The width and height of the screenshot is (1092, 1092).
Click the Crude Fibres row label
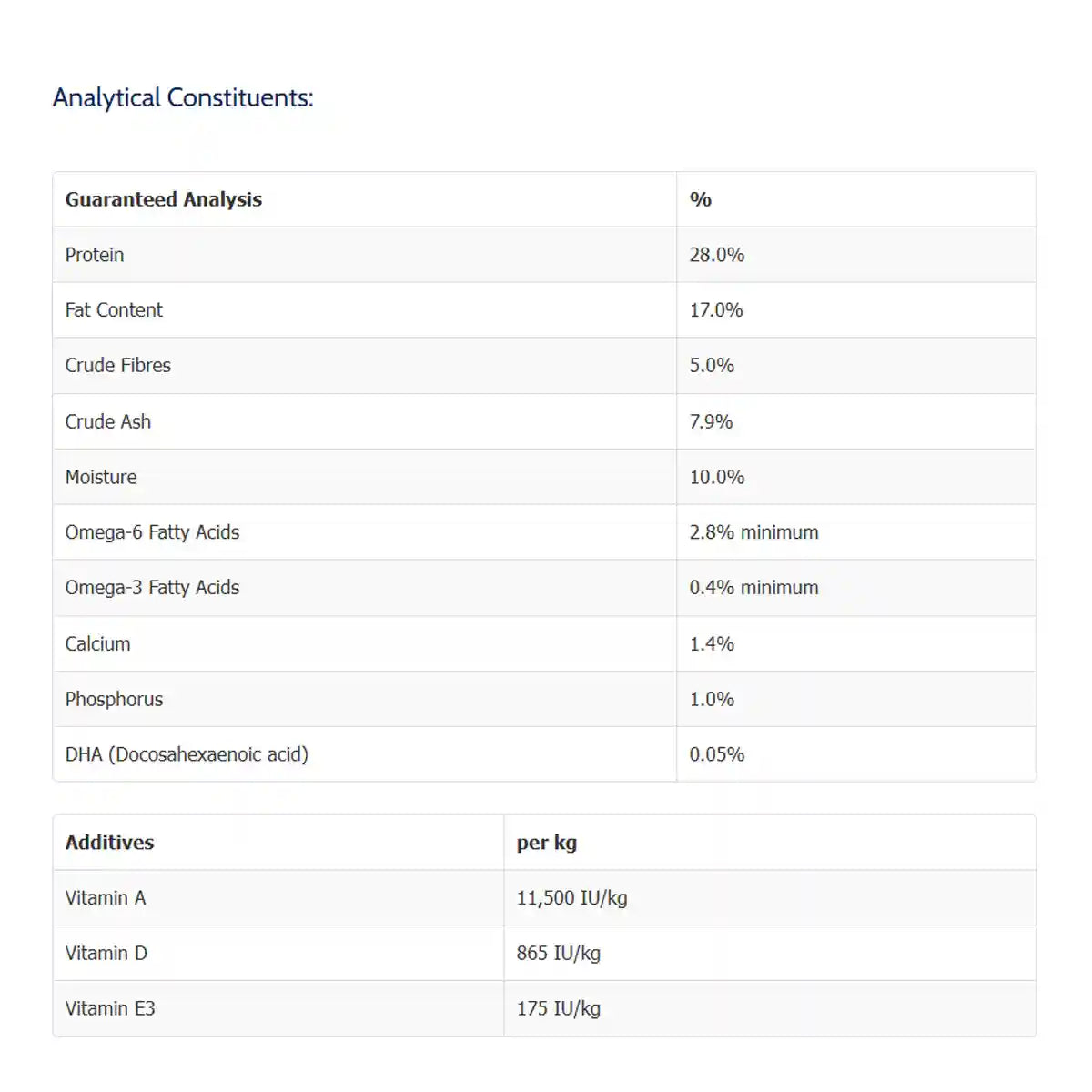coord(118,366)
